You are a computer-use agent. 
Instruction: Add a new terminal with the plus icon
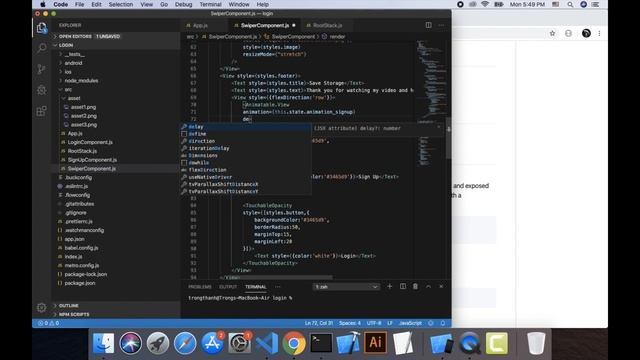coord(389,287)
